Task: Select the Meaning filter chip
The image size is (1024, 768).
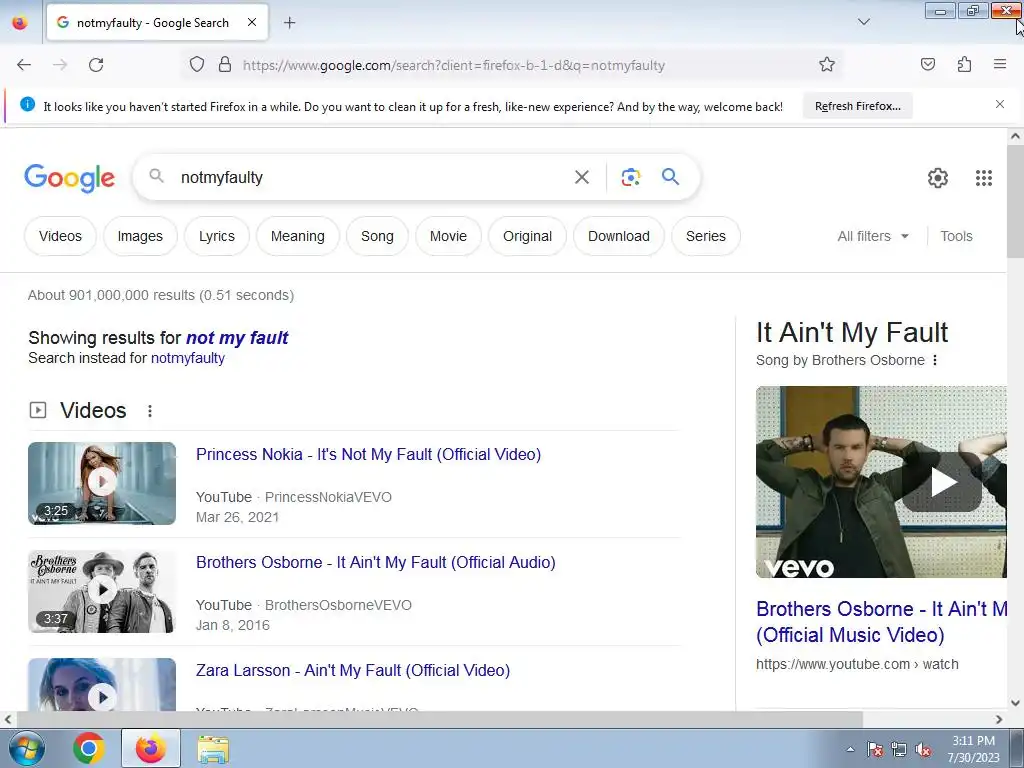Action: (298, 236)
